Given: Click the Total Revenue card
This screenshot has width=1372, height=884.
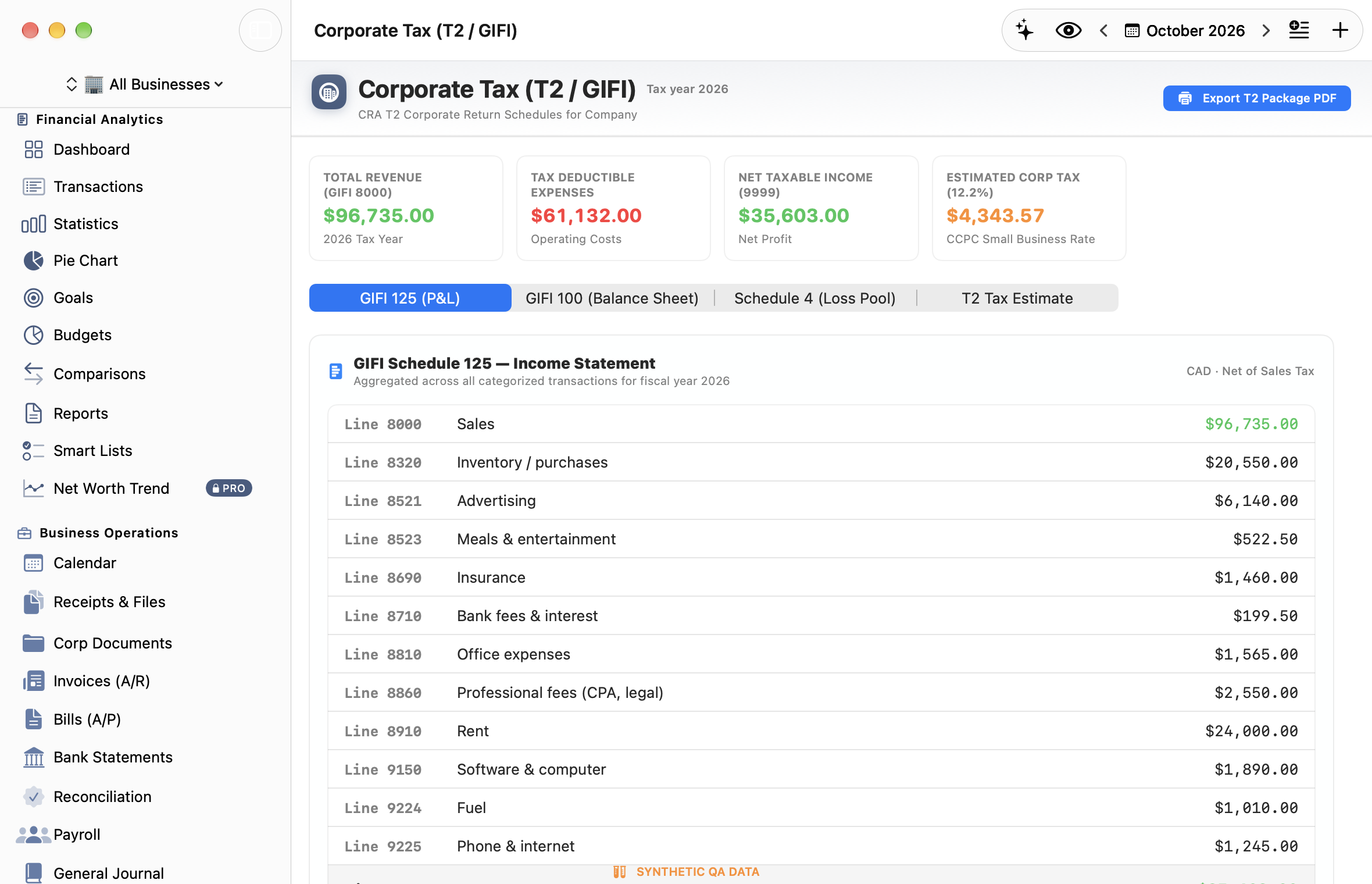Looking at the screenshot, I should point(406,208).
